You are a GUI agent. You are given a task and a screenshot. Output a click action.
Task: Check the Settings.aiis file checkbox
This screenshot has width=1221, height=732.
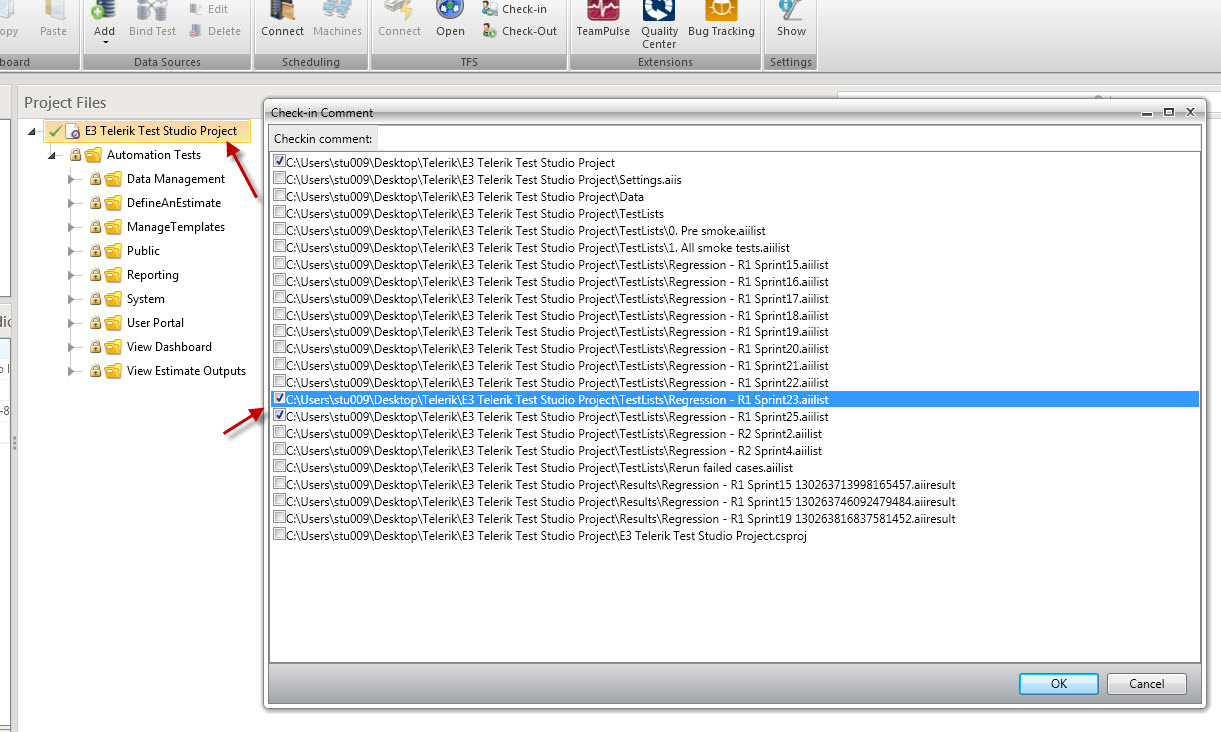tap(279, 178)
